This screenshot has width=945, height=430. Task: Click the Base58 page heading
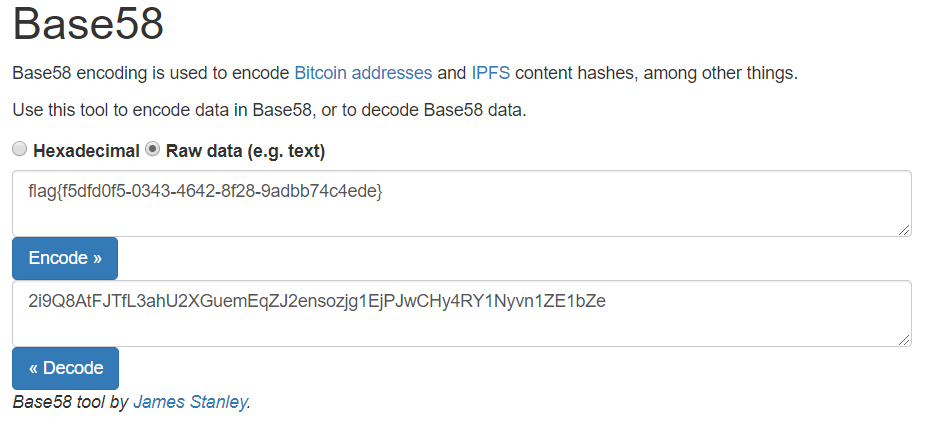88,25
